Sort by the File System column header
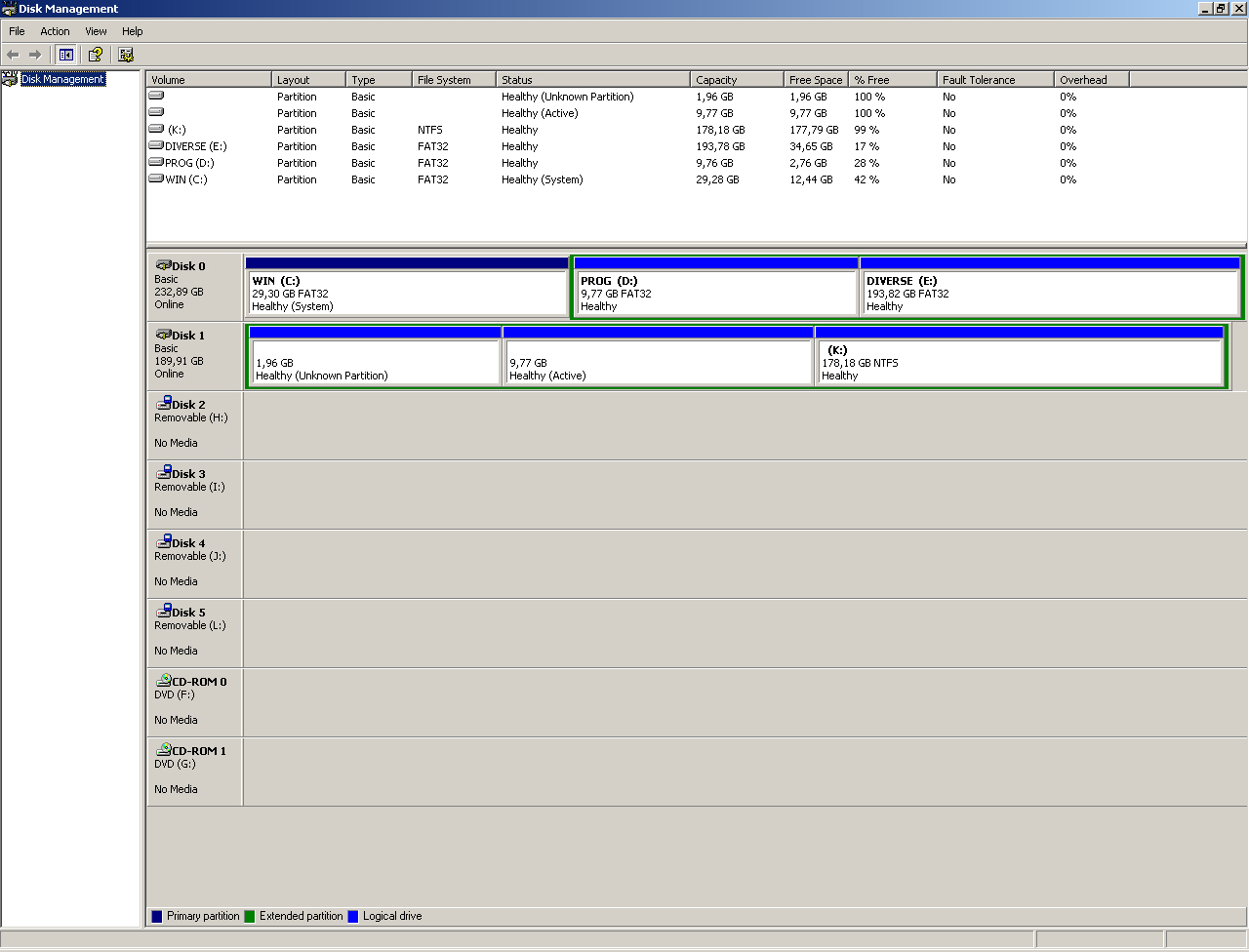 coord(454,80)
